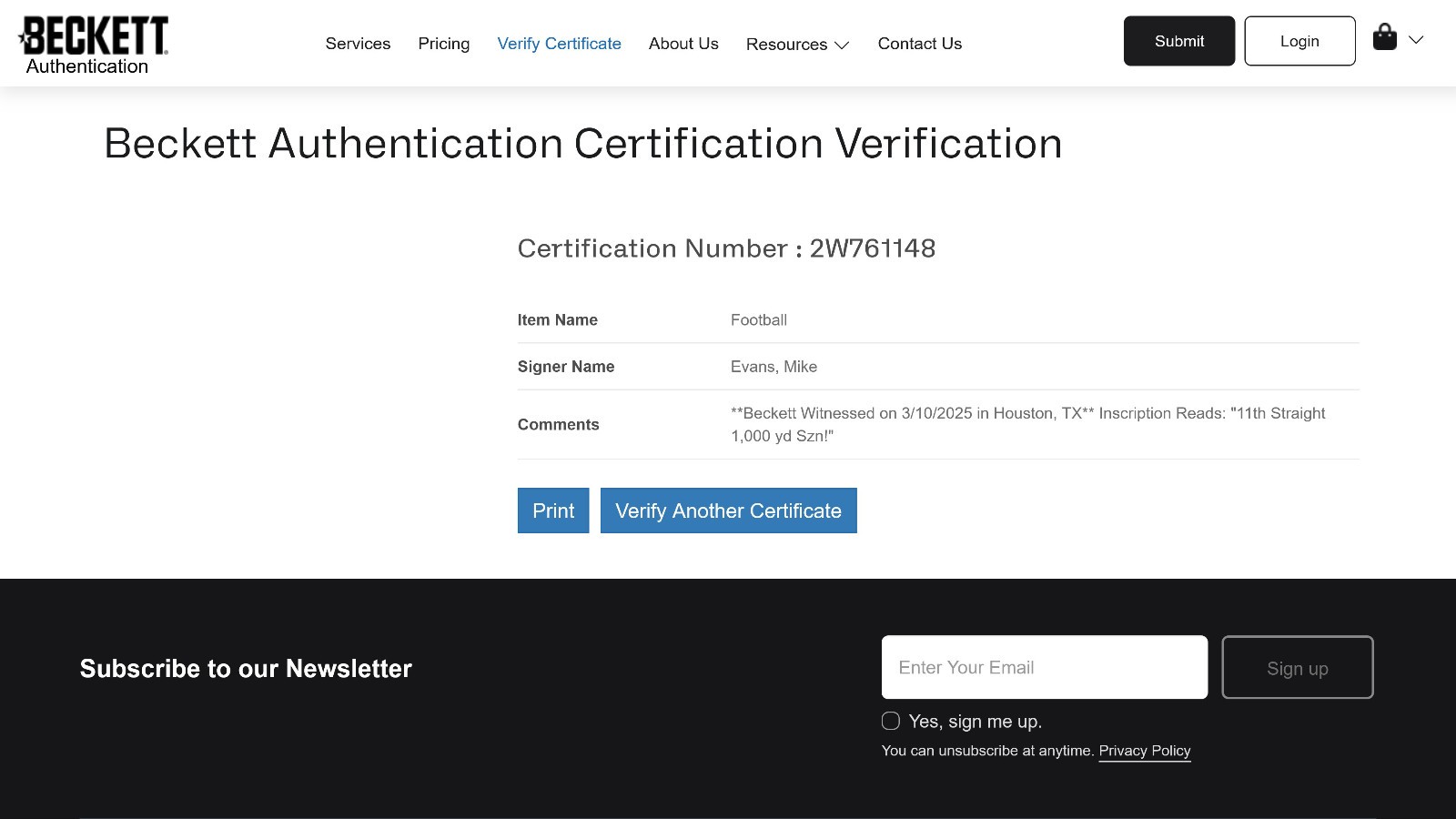Open the Contact Us page

pos(919,44)
